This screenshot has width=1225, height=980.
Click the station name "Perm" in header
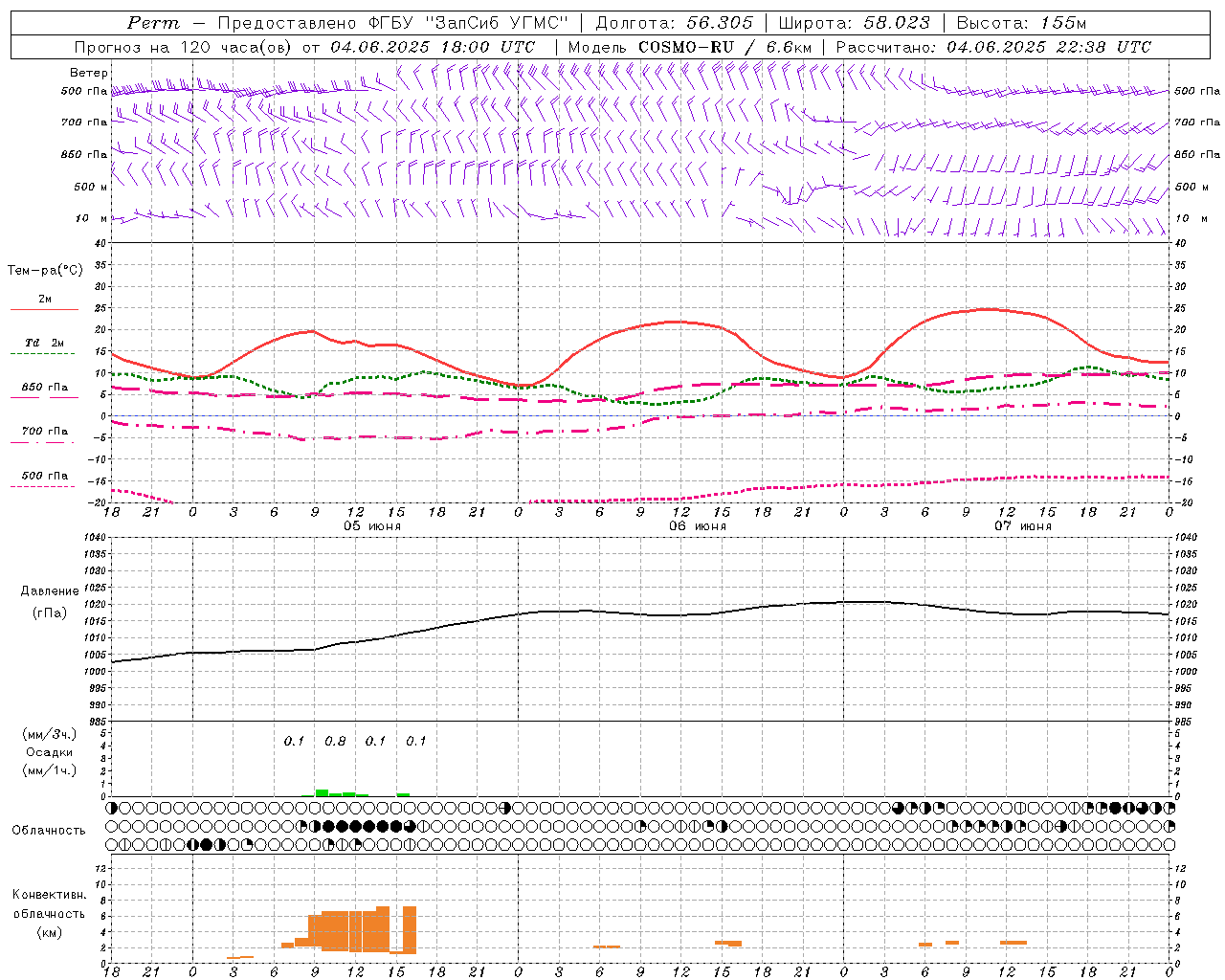[153, 23]
